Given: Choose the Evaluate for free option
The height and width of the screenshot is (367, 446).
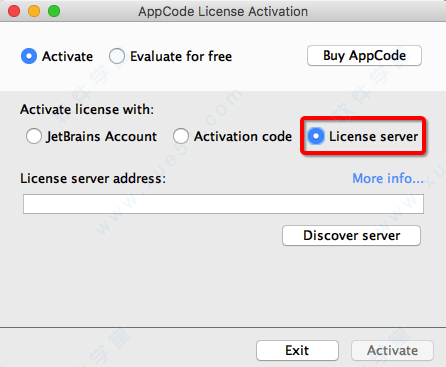Looking at the screenshot, I should [117, 56].
